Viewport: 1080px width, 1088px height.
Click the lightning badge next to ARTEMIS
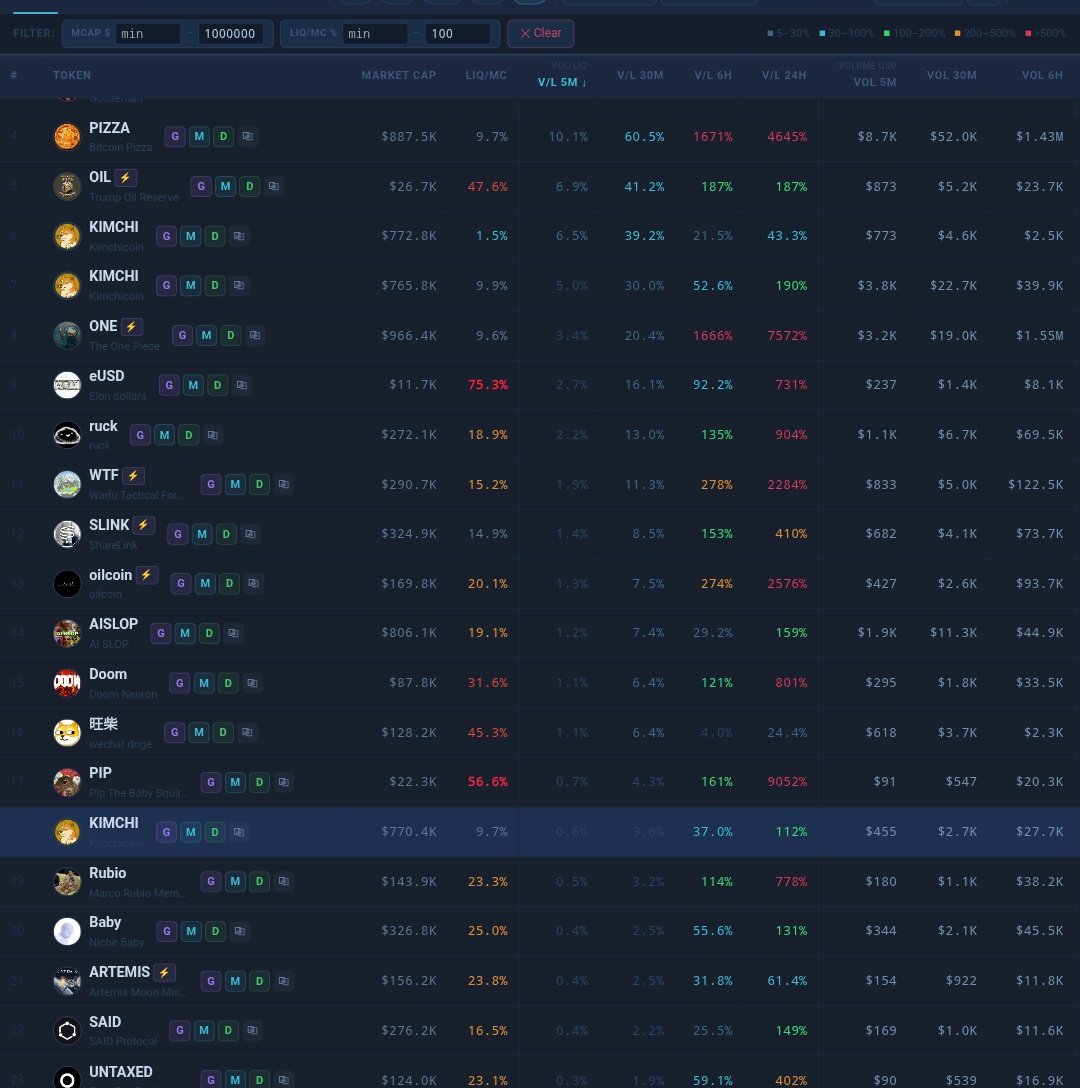(x=164, y=973)
